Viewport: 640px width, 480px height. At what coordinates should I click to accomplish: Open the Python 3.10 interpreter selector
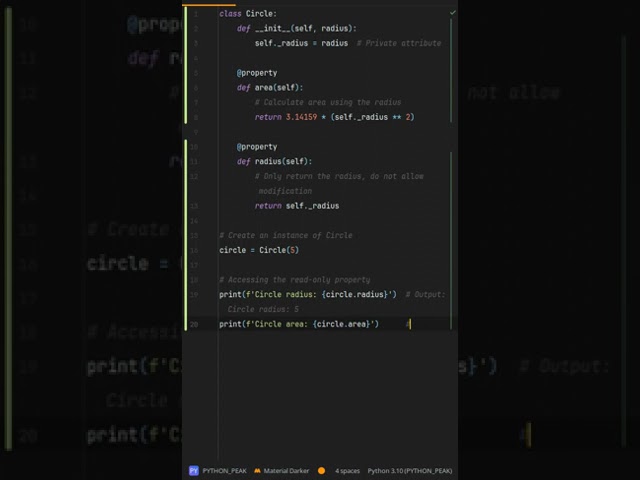click(x=410, y=471)
